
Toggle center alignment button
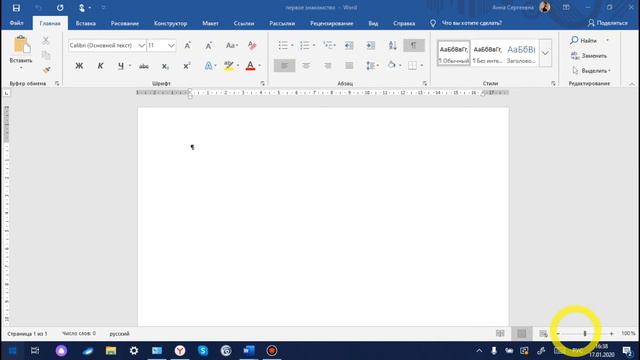click(x=306, y=65)
